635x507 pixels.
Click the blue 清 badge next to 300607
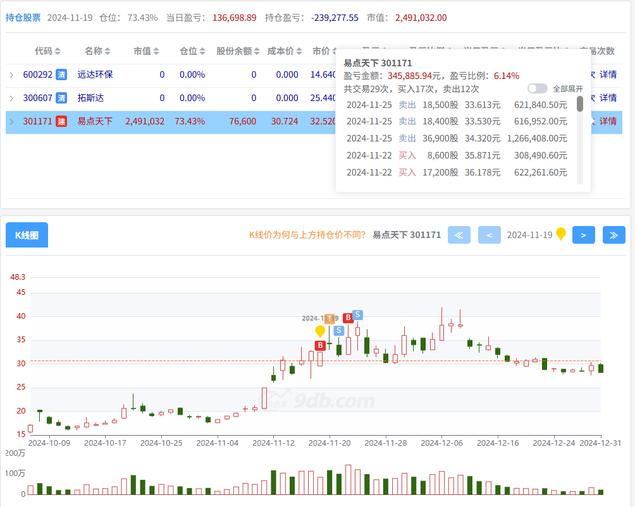click(x=61, y=98)
